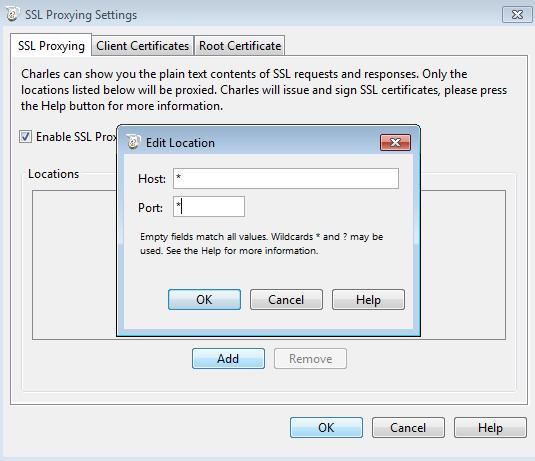535x461 pixels.
Task: Close the Edit Location dialog with red X
Action: tap(395, 142)
